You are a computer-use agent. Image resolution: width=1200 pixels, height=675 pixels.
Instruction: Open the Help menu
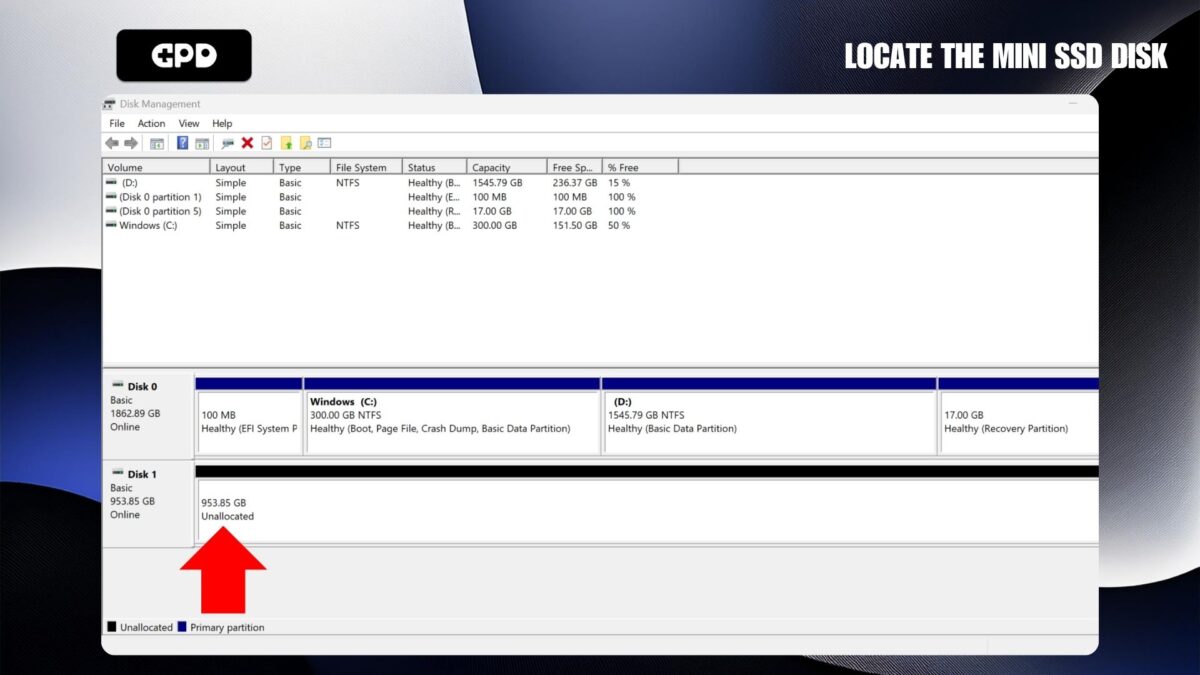[222, 123]
